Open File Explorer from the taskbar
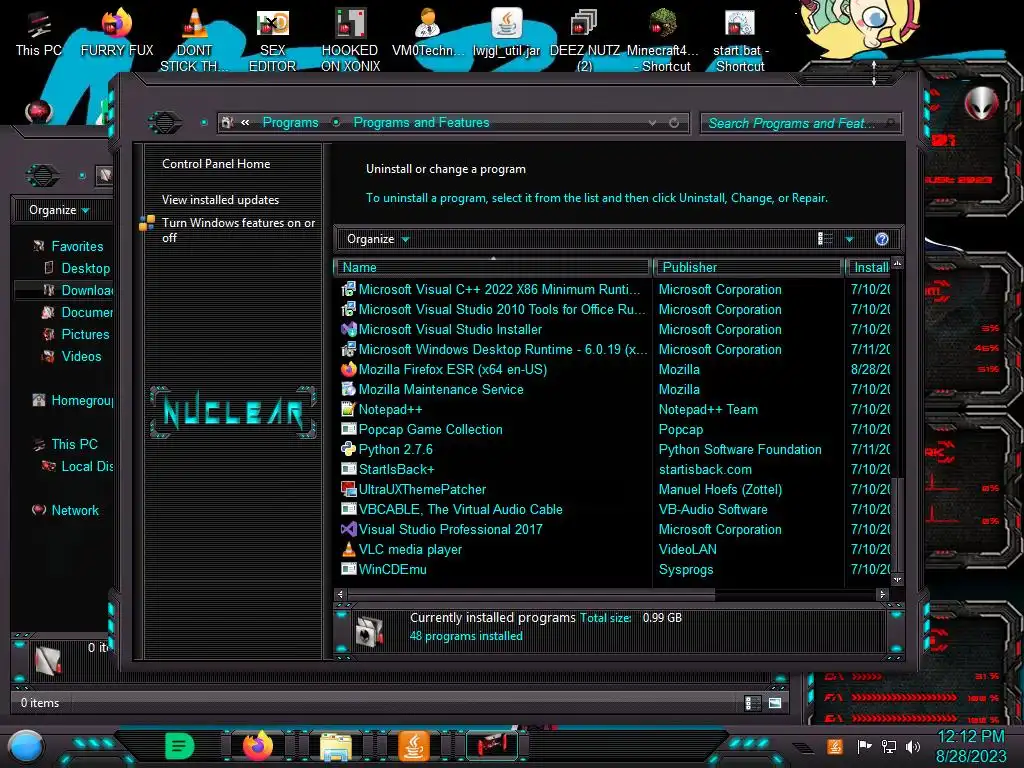 point(336,746)
